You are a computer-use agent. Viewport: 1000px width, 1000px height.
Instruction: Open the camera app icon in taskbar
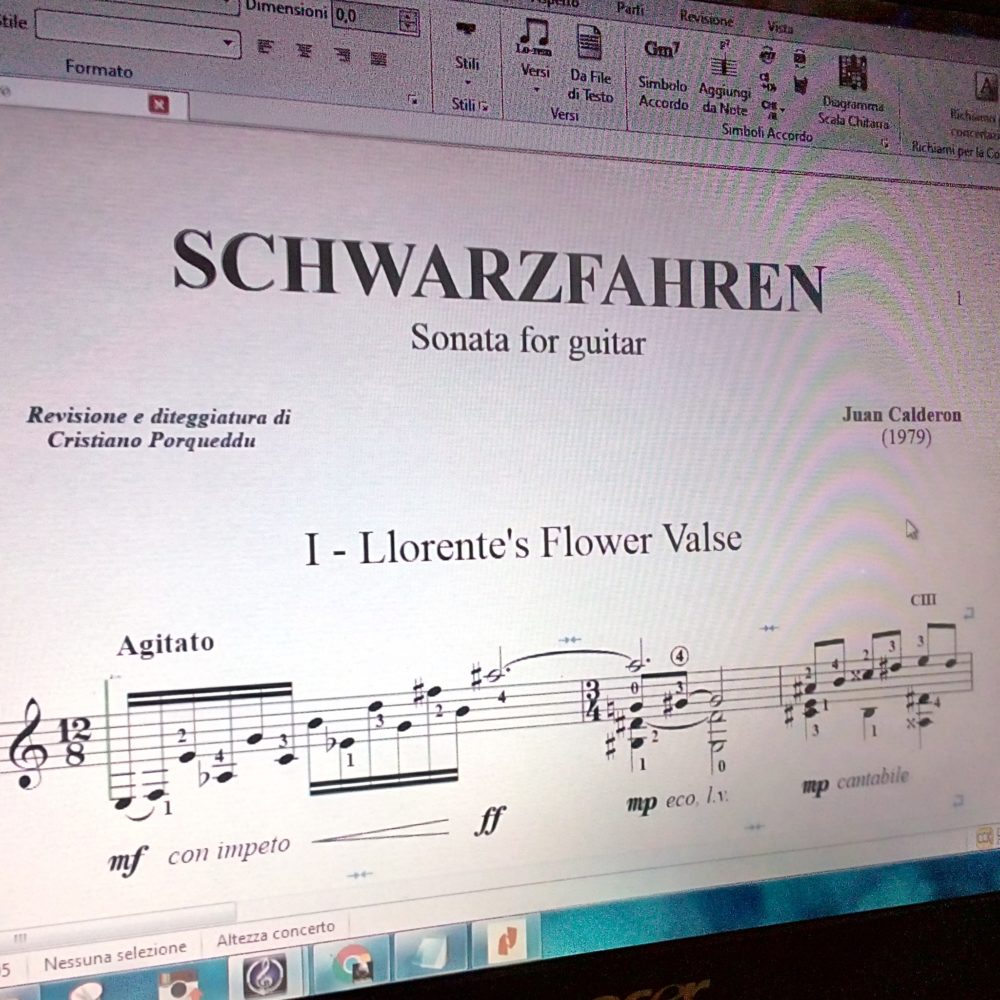pyautogui.click(x=179, y=986)
